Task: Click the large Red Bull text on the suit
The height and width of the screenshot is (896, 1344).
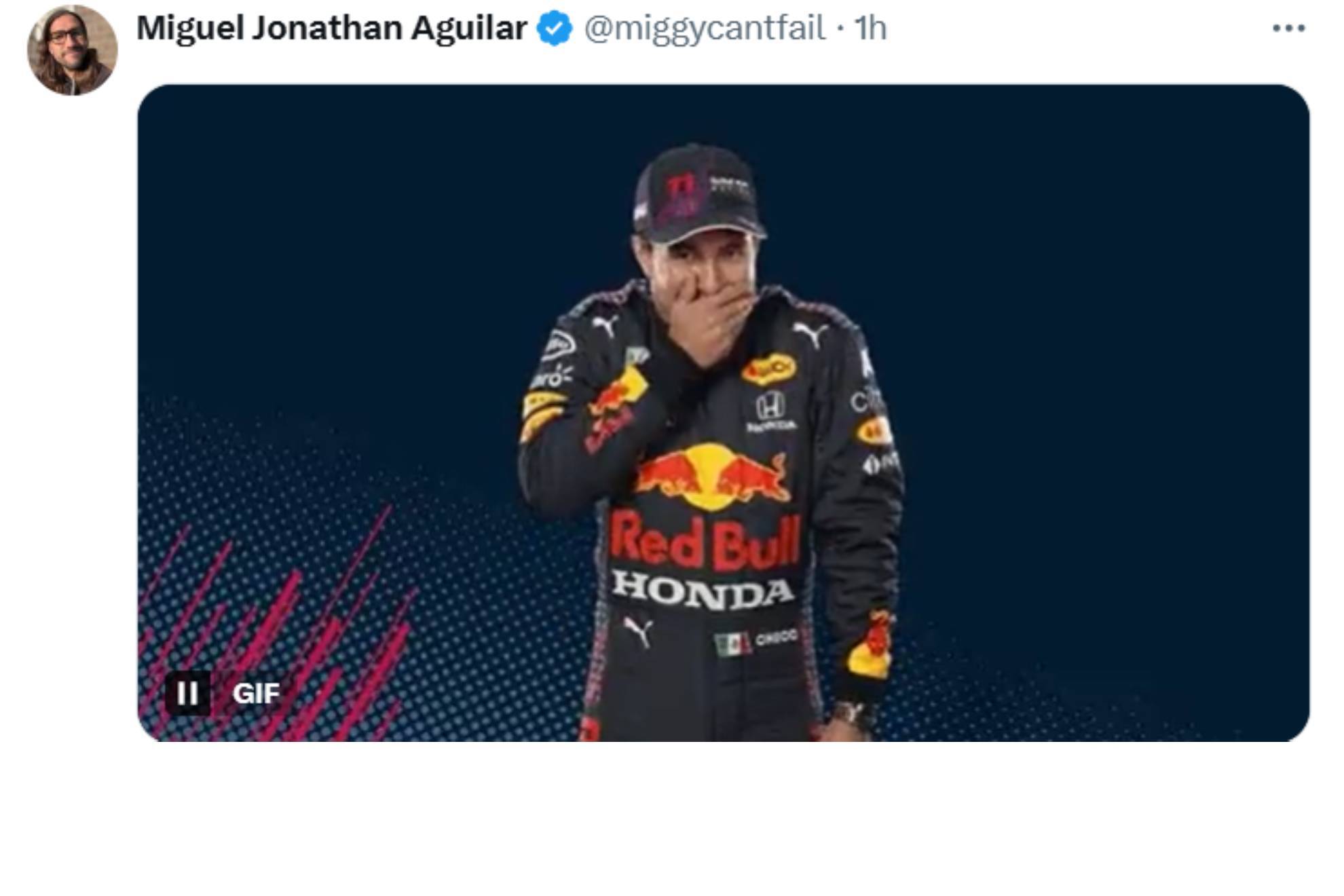Action: pos(706,541)
